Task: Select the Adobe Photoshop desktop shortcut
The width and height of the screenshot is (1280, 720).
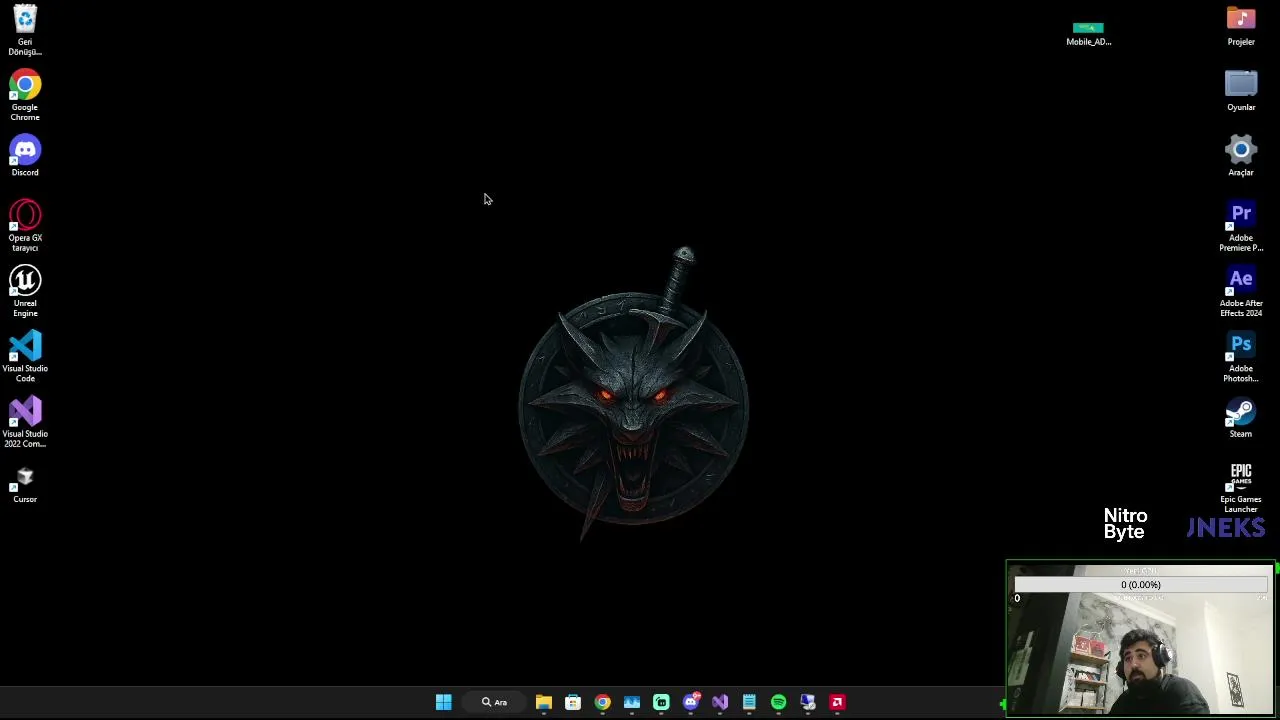Action: point(1241,356)
